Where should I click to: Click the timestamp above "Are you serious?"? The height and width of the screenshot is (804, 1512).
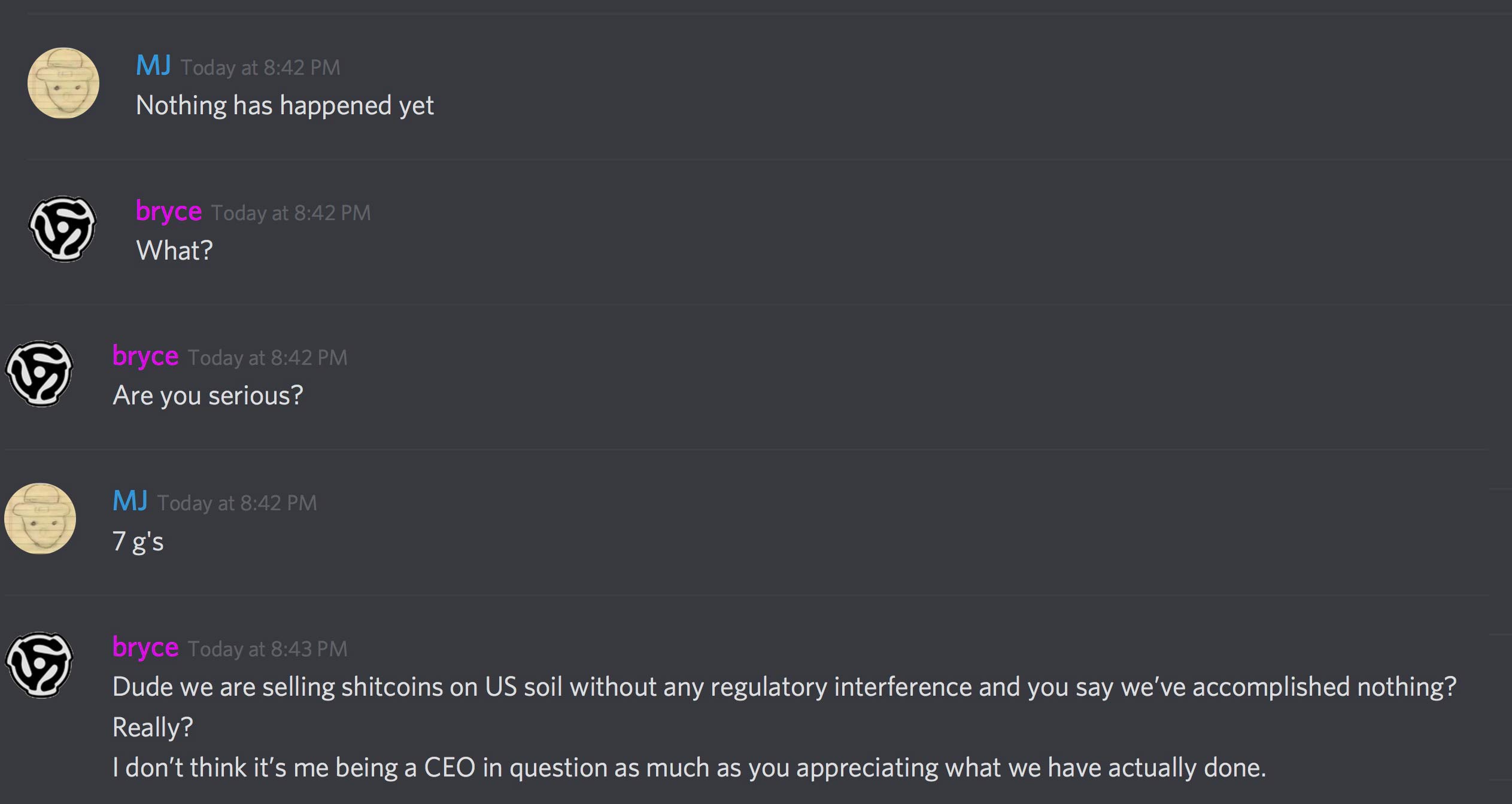(268, 358)
